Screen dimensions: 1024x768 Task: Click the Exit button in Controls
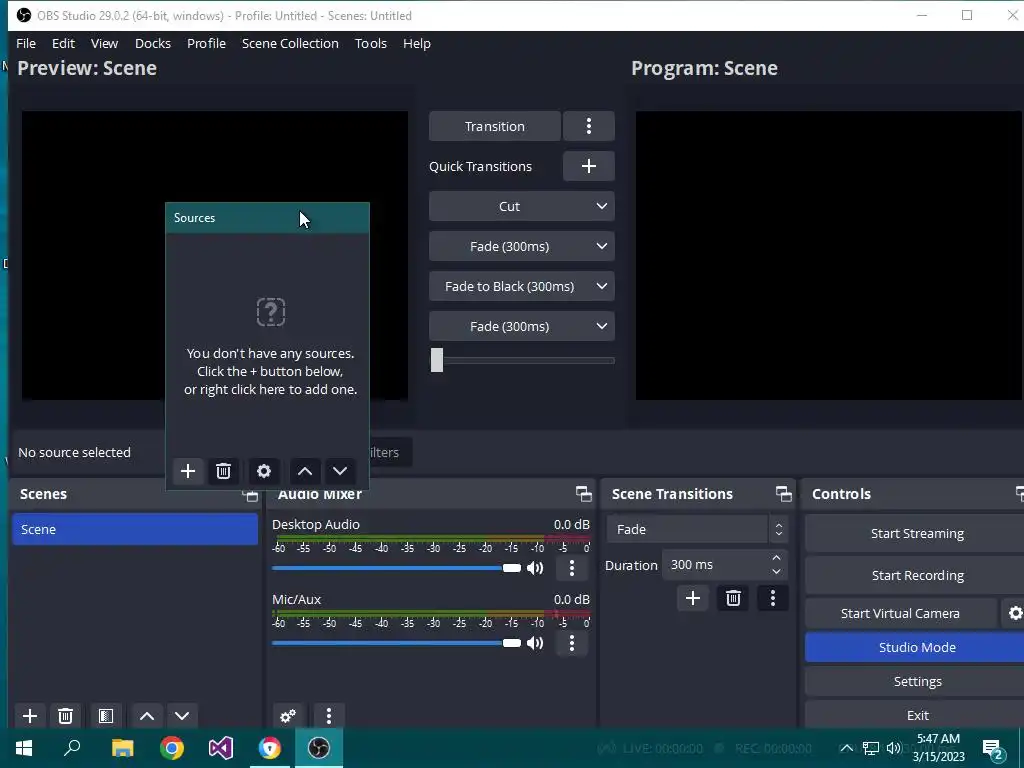coord(916,715)
